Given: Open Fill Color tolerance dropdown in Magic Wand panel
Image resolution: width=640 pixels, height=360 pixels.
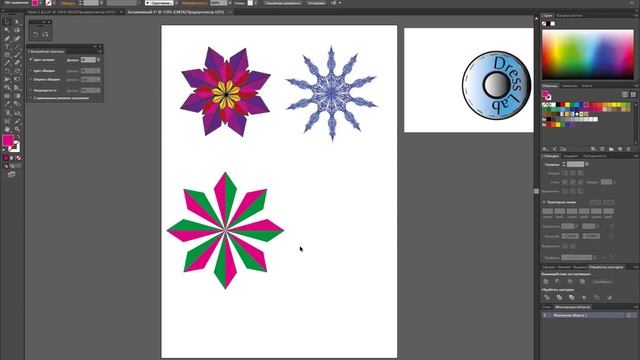Looking at the screenshot, I should pos(99,60).
